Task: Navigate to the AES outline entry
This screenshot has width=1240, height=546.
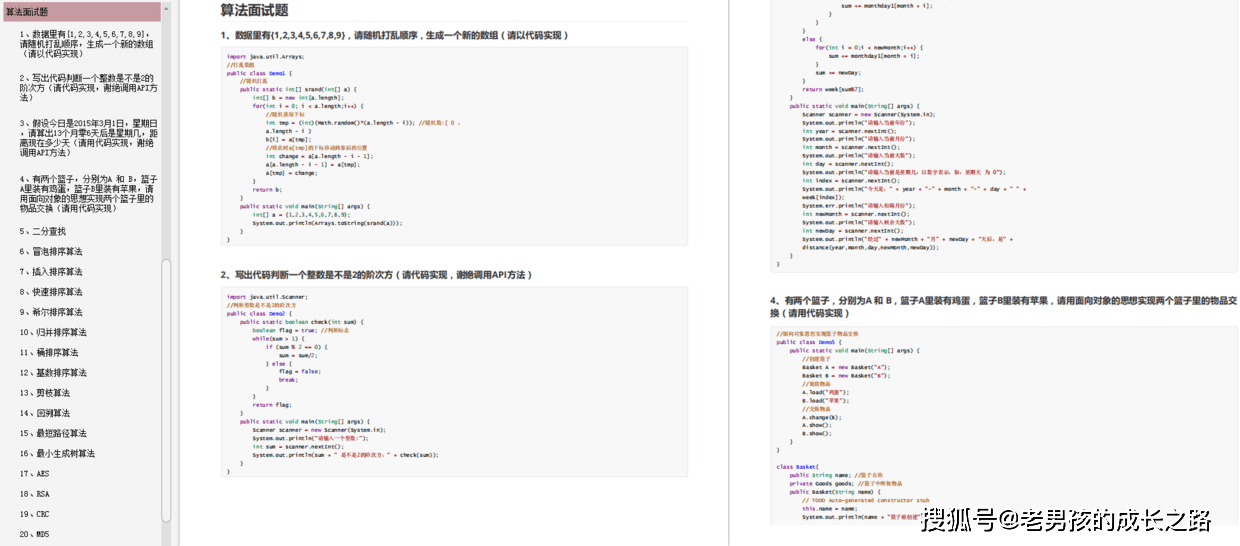Action: click(41, 473)
